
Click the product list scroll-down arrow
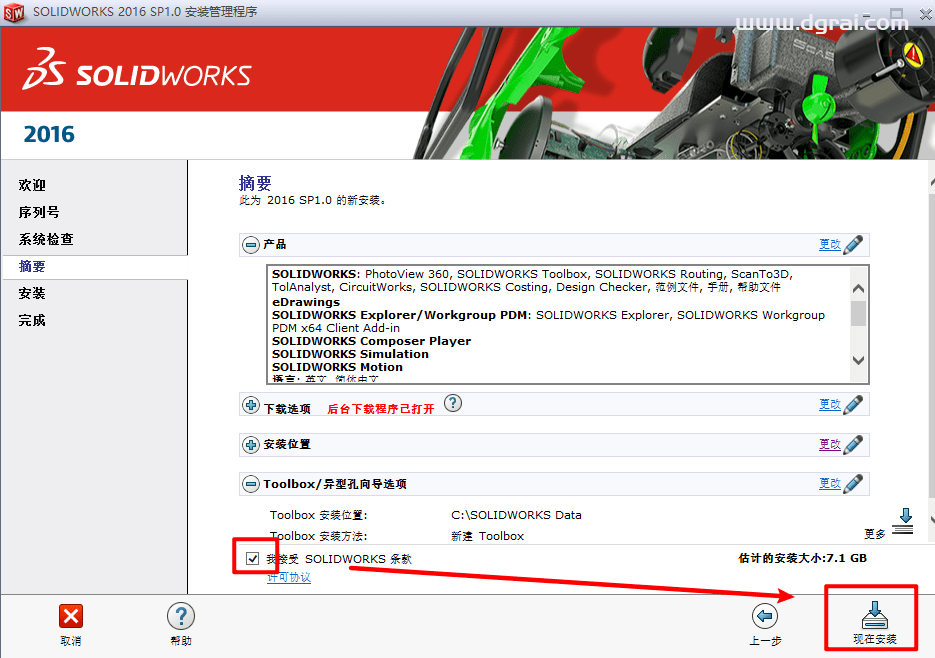tap(859, 360)
